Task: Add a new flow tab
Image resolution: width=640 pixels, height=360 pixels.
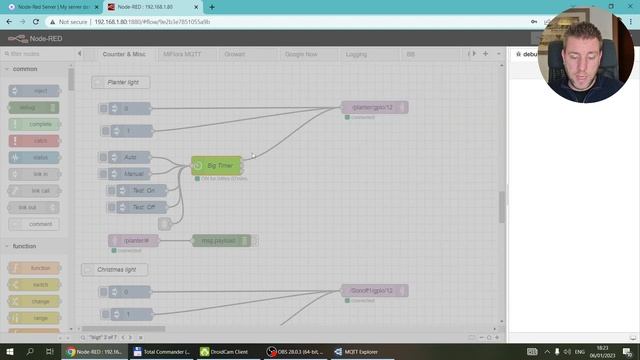Action: point(485,53)
